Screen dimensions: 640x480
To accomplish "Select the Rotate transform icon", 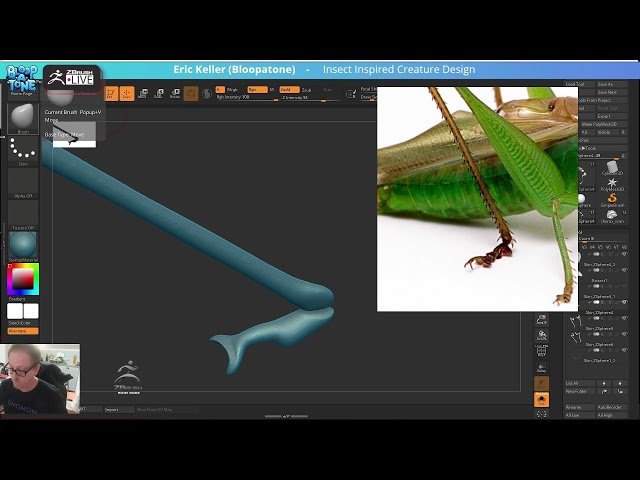I will [x=175, y=93].
